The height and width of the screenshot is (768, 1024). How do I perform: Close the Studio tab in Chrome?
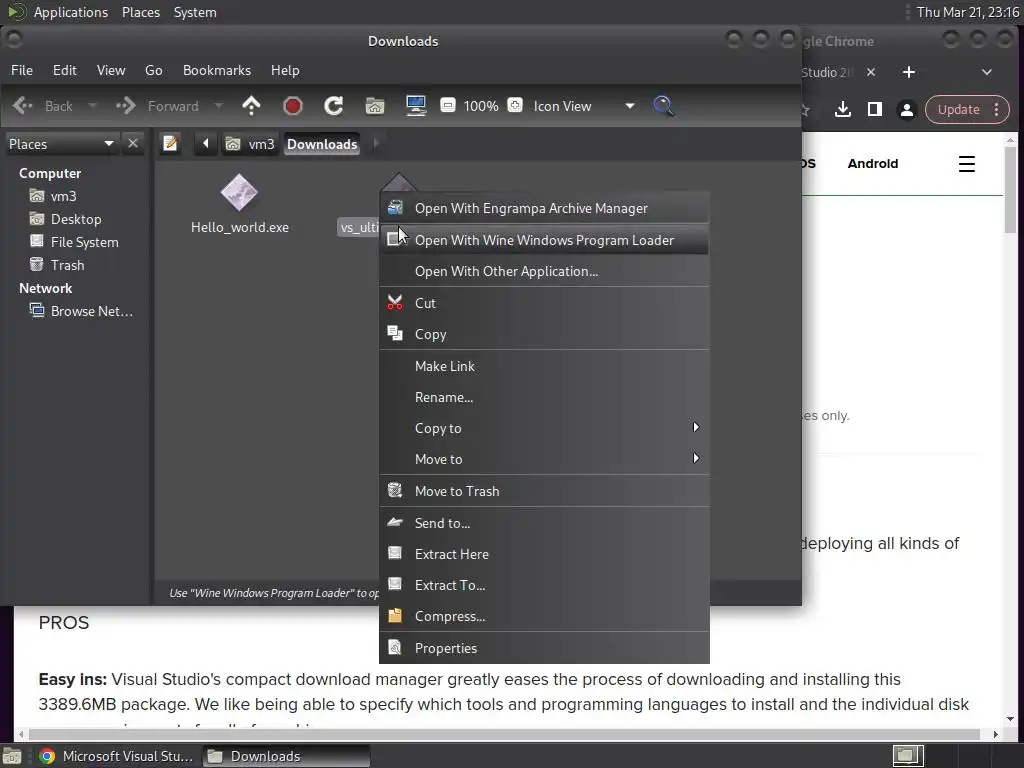pyautogui.click(x=871, y=72)
